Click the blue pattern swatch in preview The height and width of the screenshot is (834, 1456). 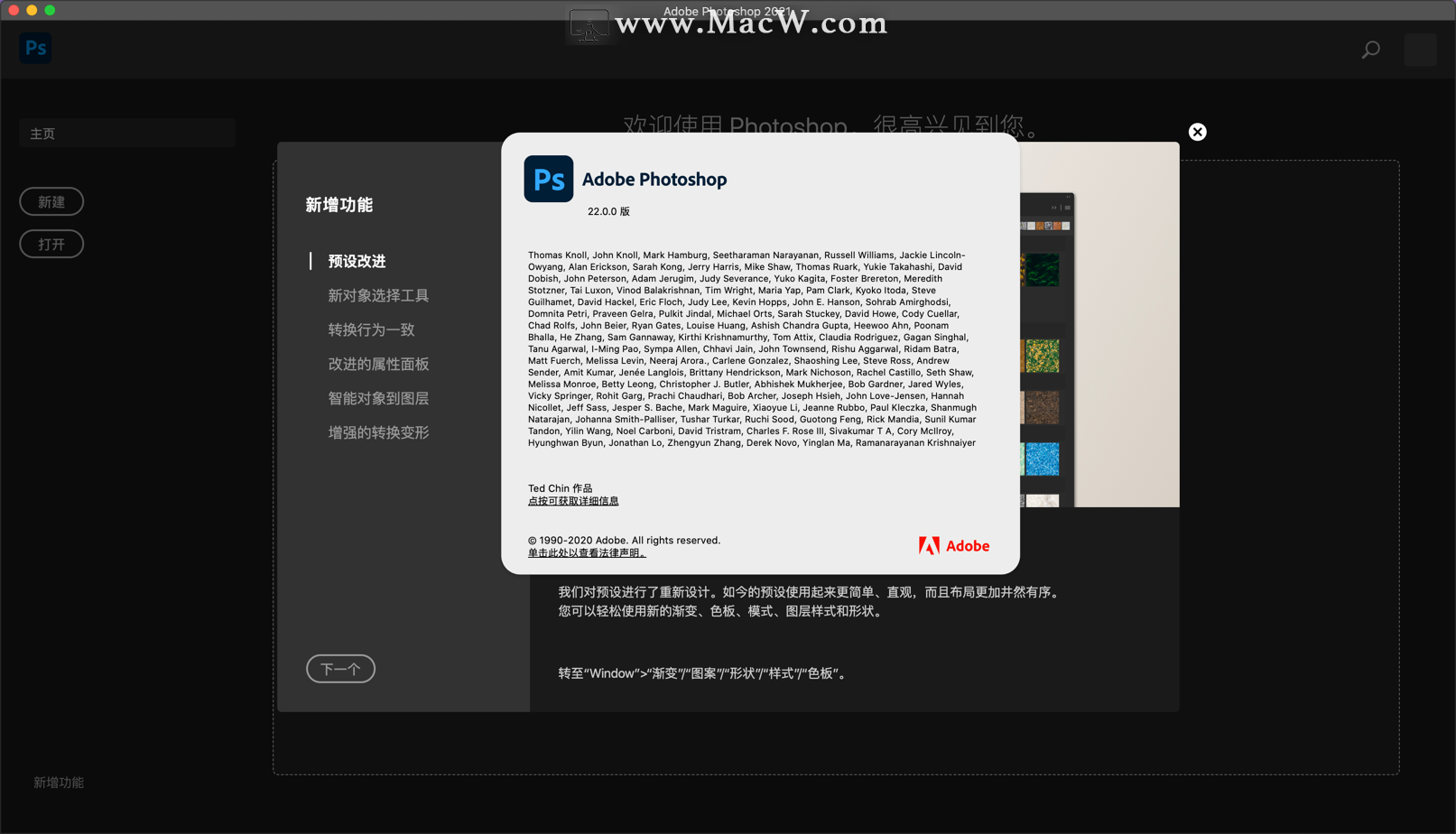click(1043, 459)
